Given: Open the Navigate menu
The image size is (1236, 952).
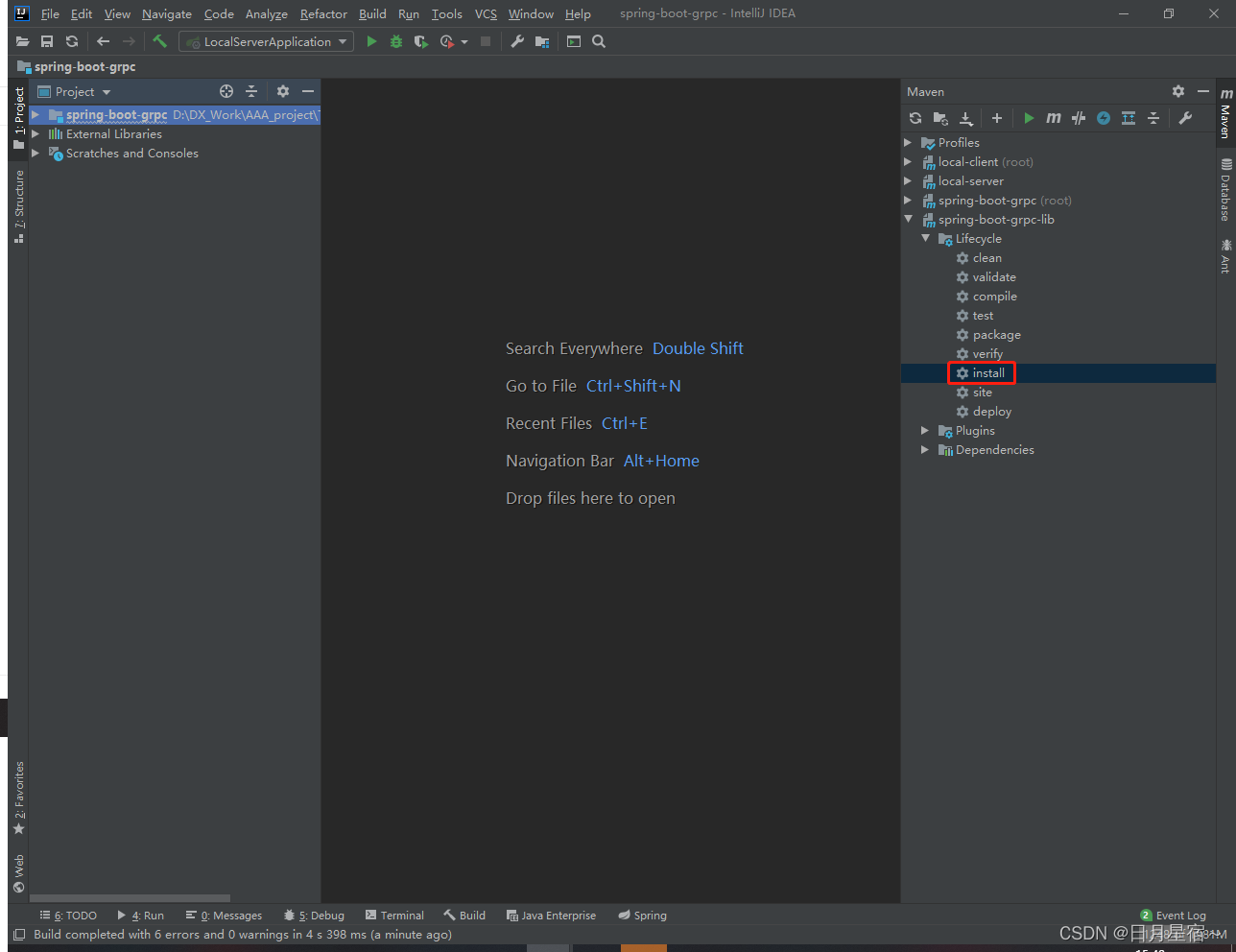Looking at the screenshot, I should (167, 14).
